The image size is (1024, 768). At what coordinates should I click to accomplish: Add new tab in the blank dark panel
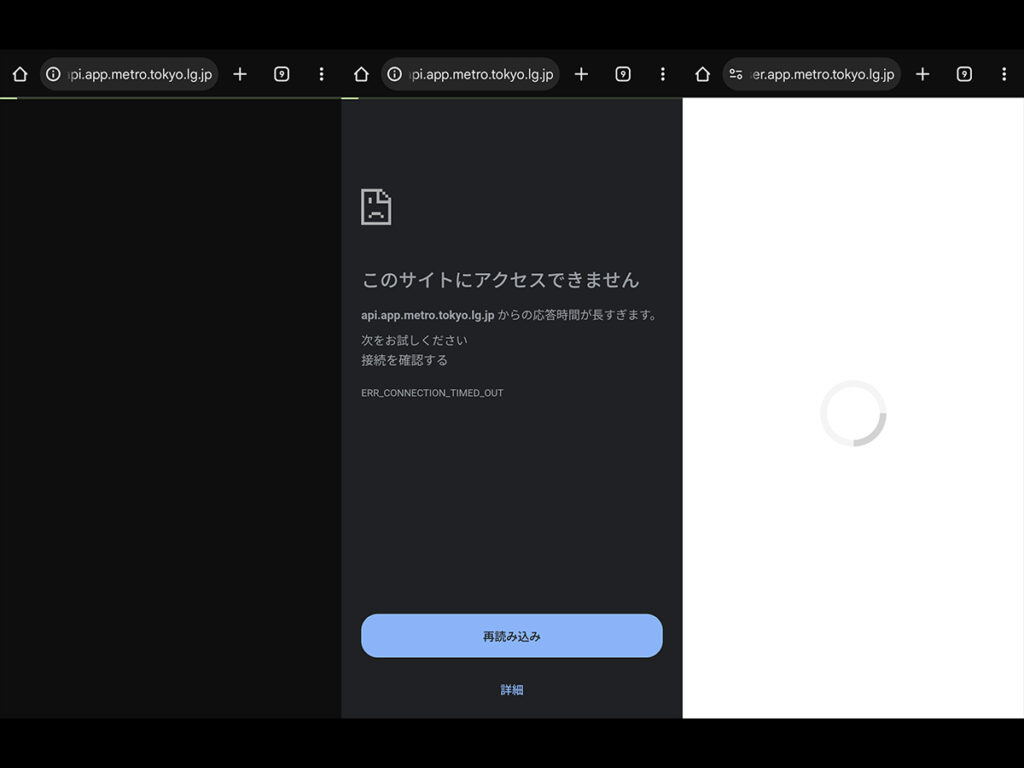click(240, 74)
